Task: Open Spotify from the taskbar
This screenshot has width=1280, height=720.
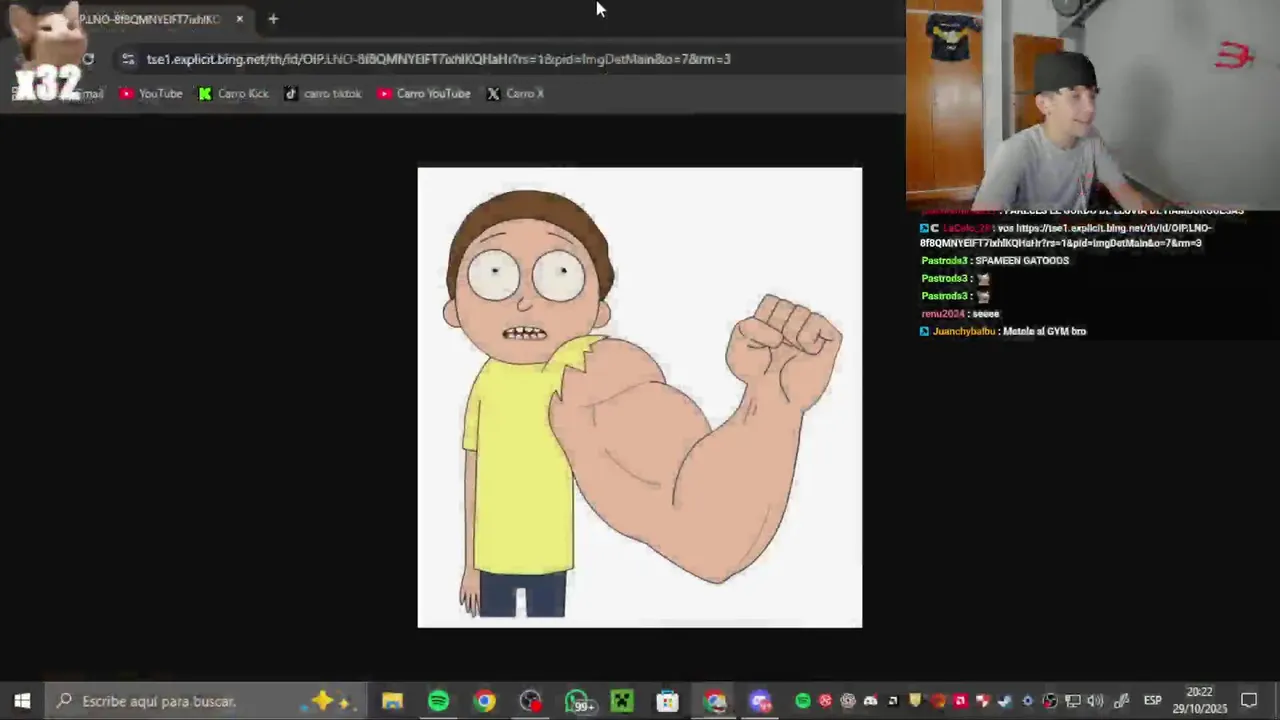Action: point(438,701)
